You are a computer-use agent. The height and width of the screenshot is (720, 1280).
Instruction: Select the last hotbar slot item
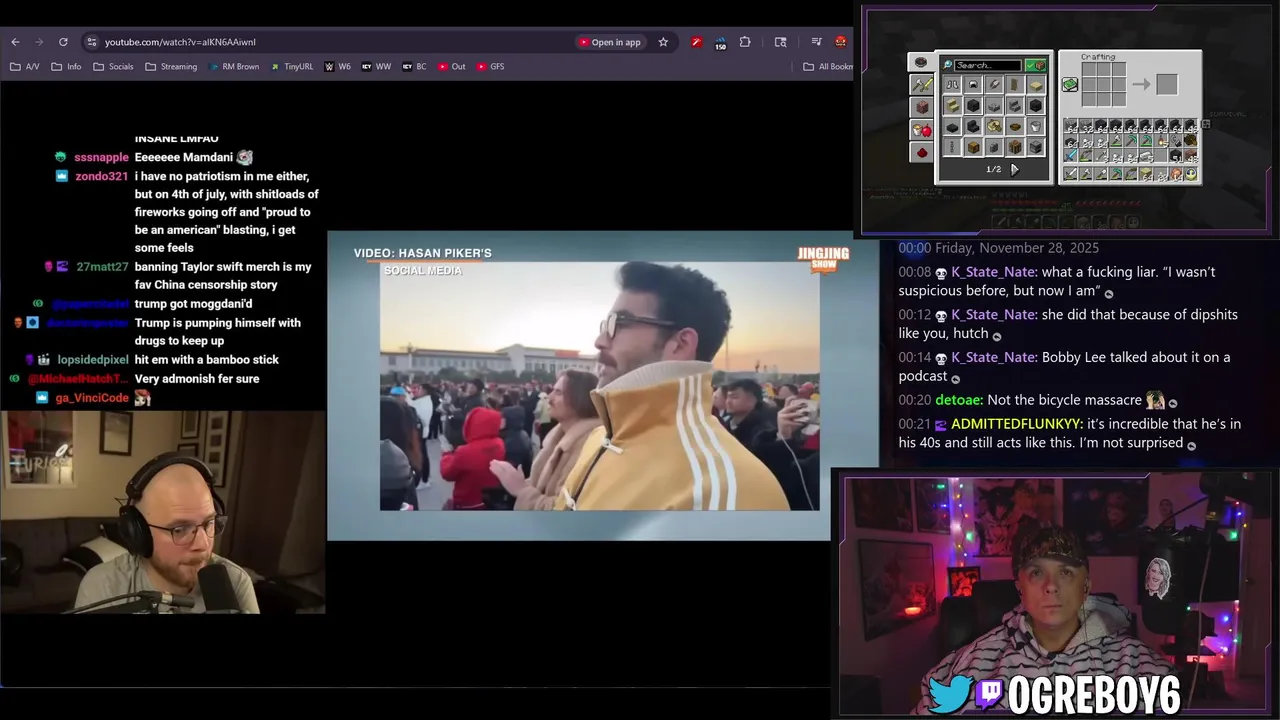point(1191,173)
